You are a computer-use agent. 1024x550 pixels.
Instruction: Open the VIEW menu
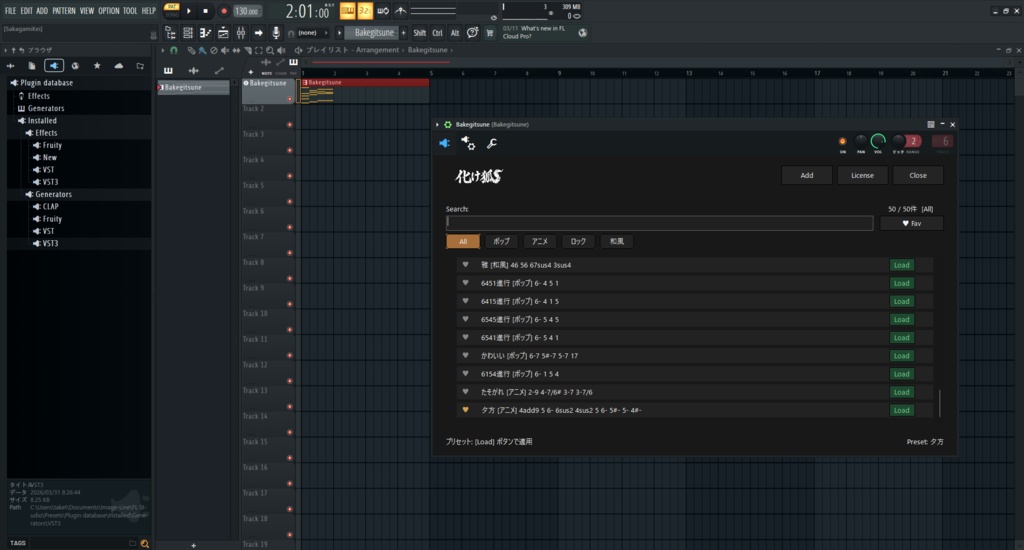pos(87,10)
